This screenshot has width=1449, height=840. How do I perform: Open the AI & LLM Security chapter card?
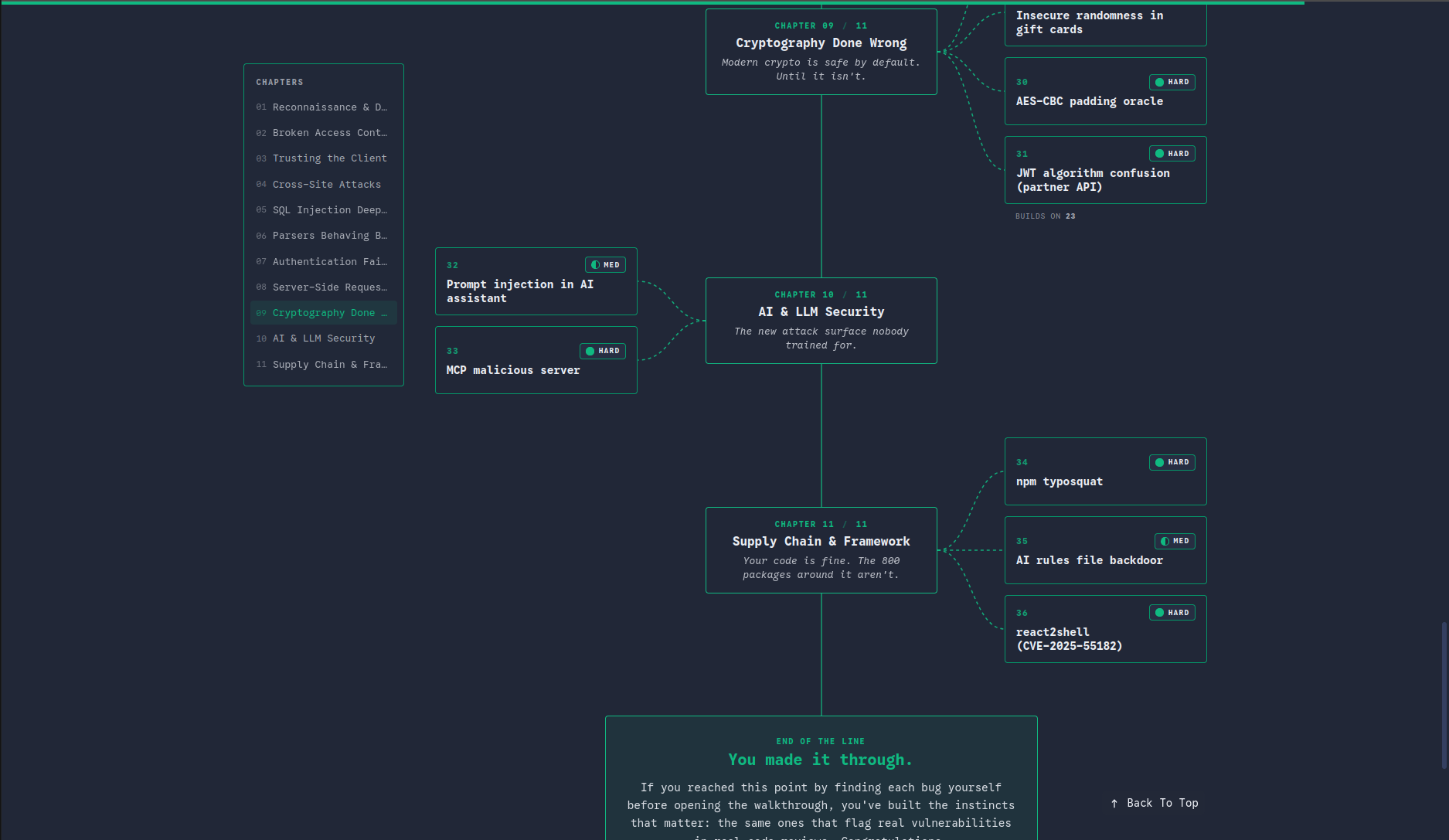[821, 321]
